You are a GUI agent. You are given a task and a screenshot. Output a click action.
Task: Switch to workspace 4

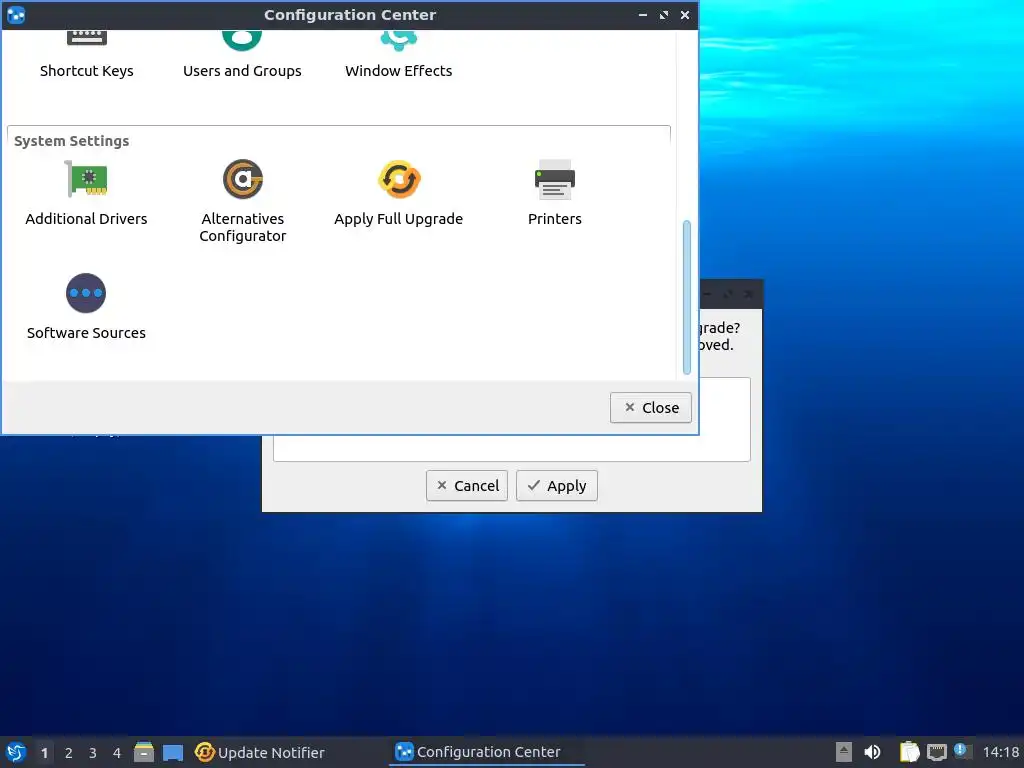click(117, 753)
